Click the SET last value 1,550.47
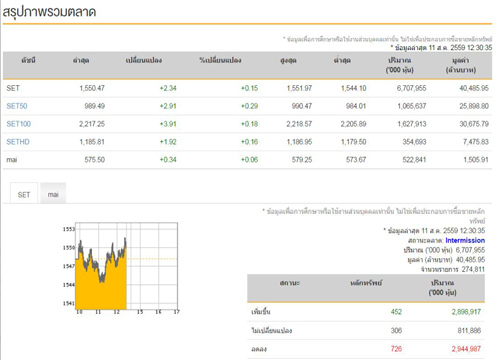This screenshot has width=500, height=360. pyautogui.click(x=92, y=88)
